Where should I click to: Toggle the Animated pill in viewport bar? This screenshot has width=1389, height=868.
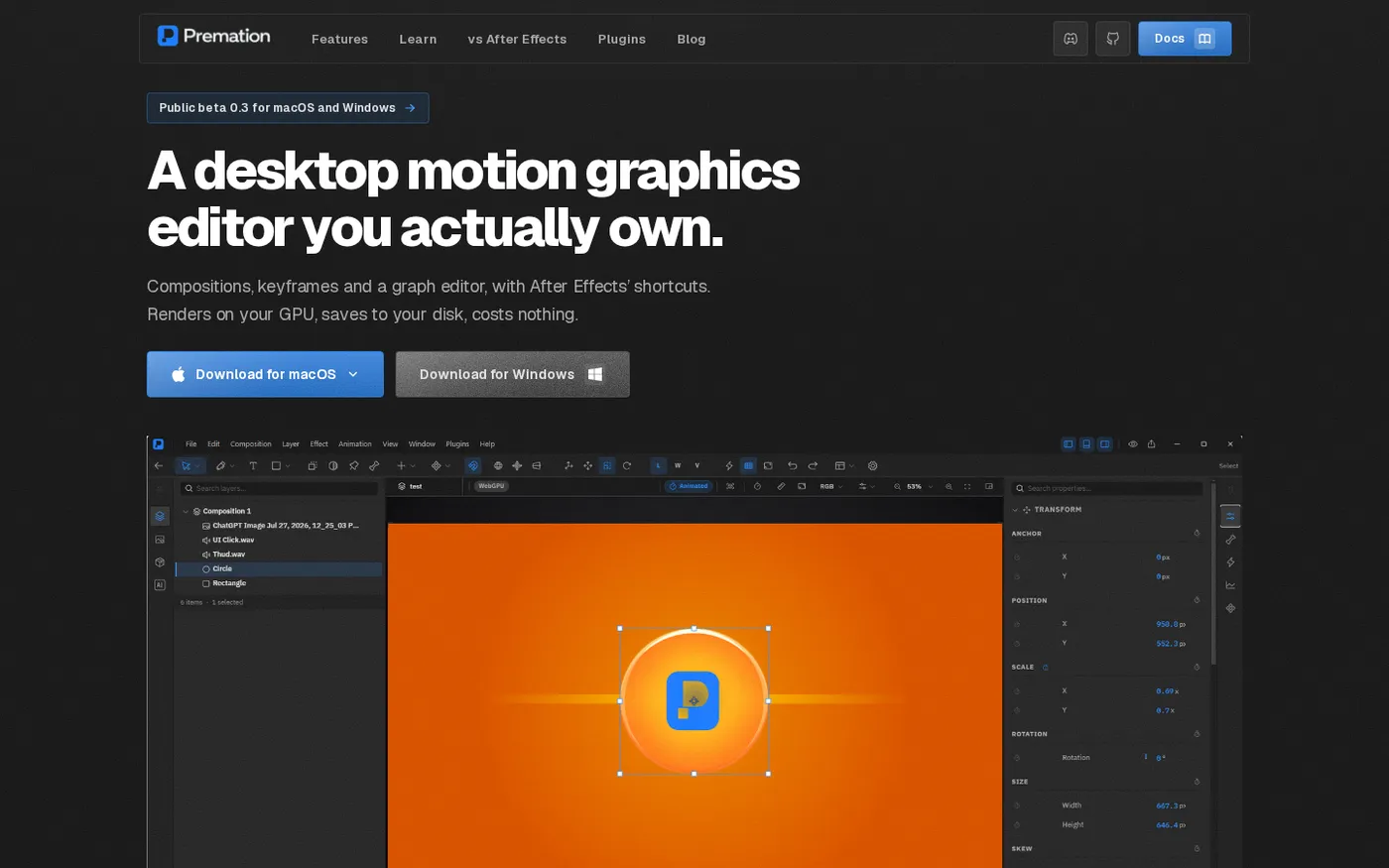[689, 486]
